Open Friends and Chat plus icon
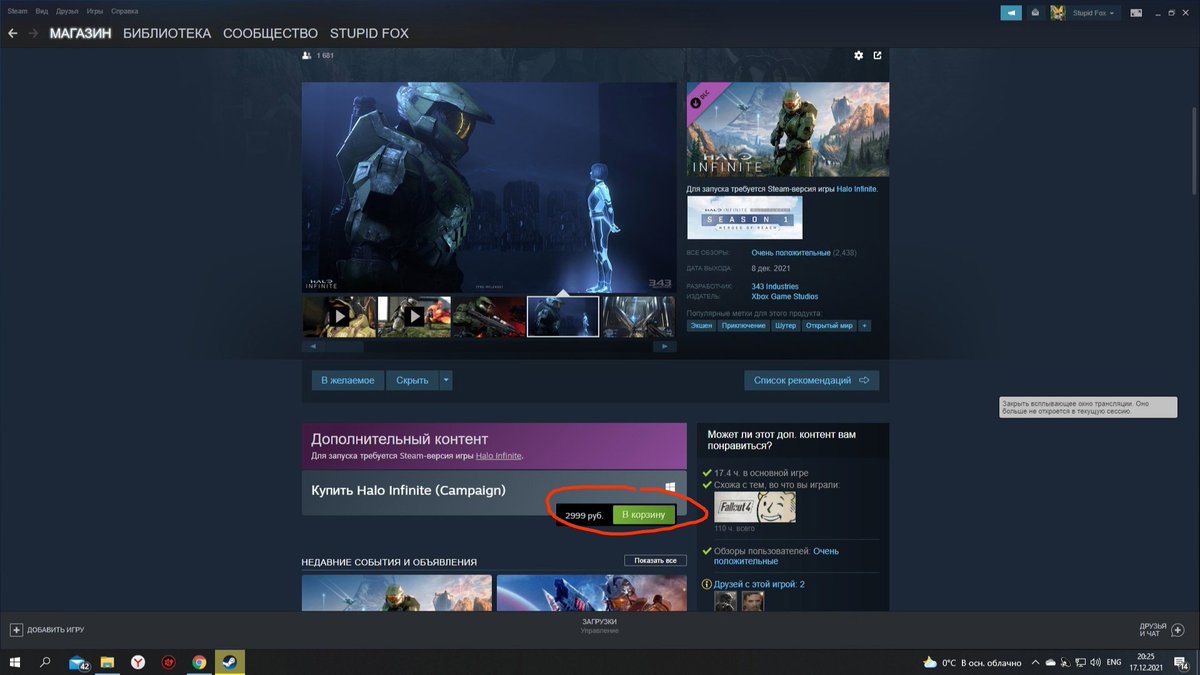The height and width of the screenshot is (675, 1200). point(1177,630)
